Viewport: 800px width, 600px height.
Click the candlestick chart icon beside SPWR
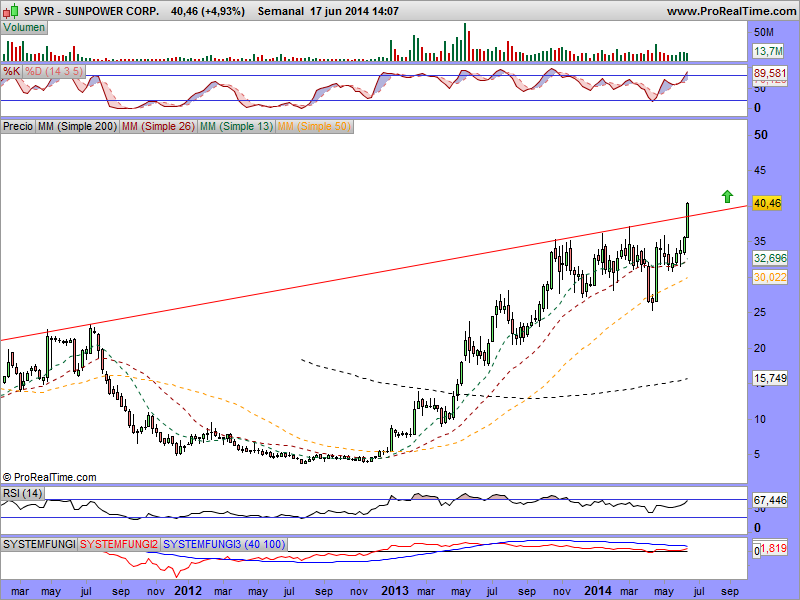coord(11,10)
